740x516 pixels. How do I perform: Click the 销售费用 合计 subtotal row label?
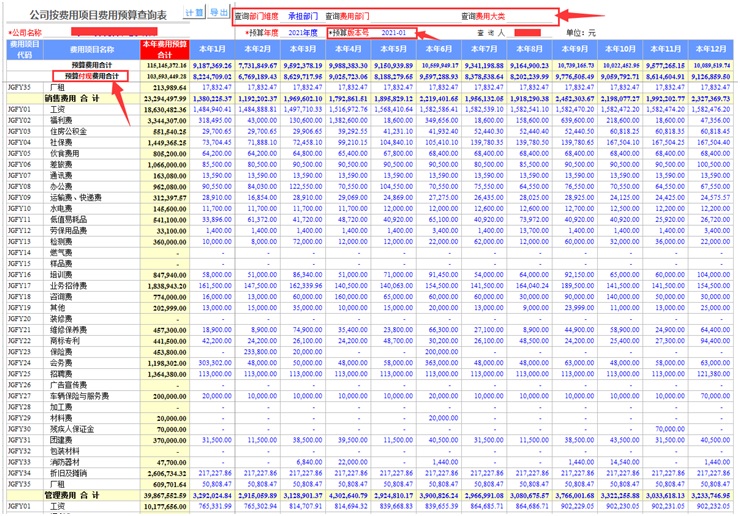pyautogui.click(x=72, y=98)
